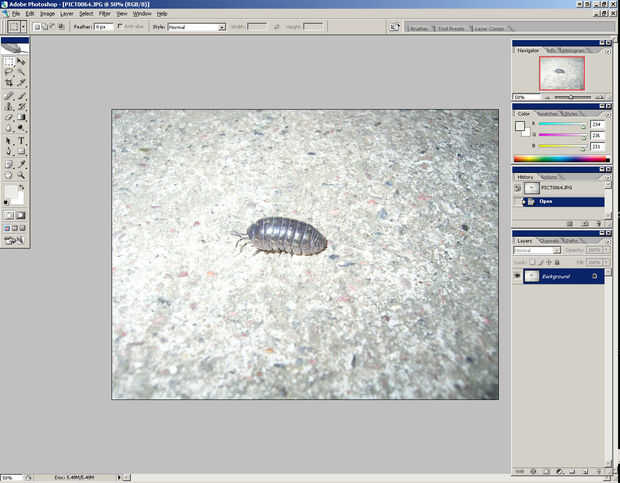This screenshot has width=620, height=483.
Task: Click the Navigator zoom slider
Action: click(x=573, y=97)
